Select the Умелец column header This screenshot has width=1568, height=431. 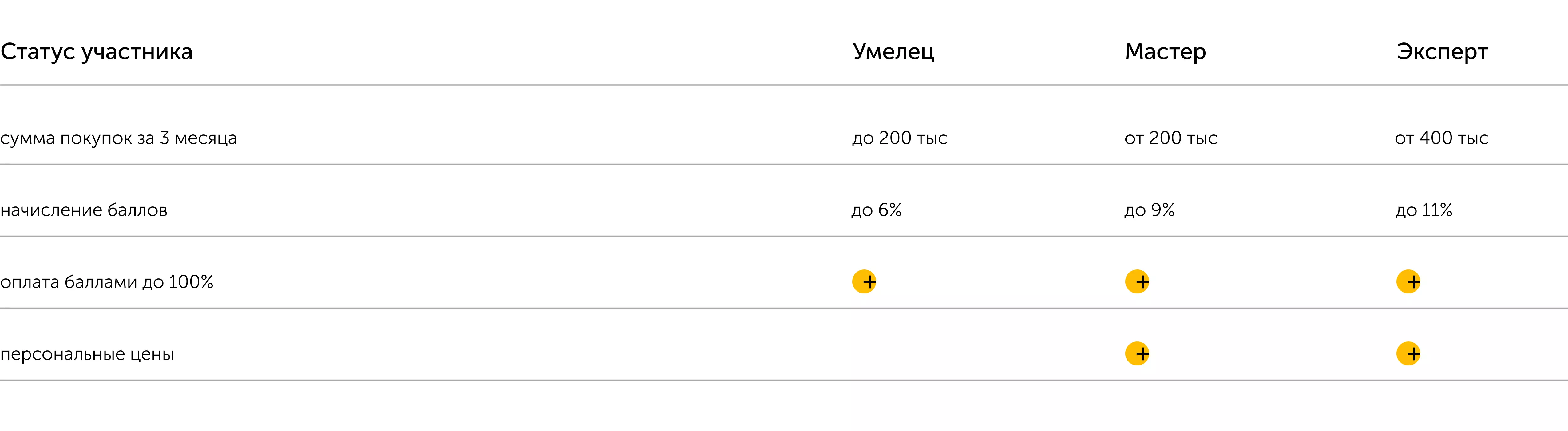(892, 51)
